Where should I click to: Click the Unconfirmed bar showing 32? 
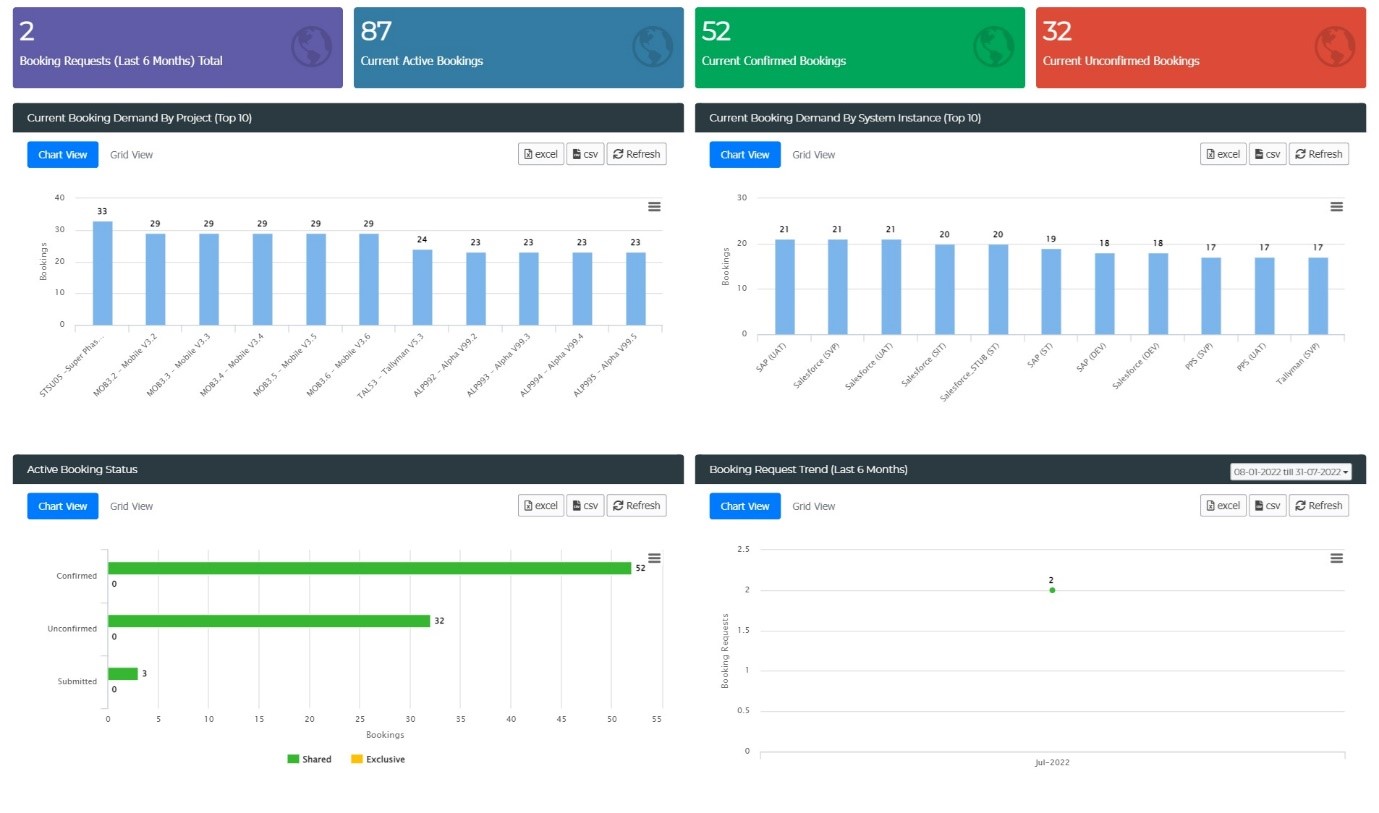click(269, 621)
